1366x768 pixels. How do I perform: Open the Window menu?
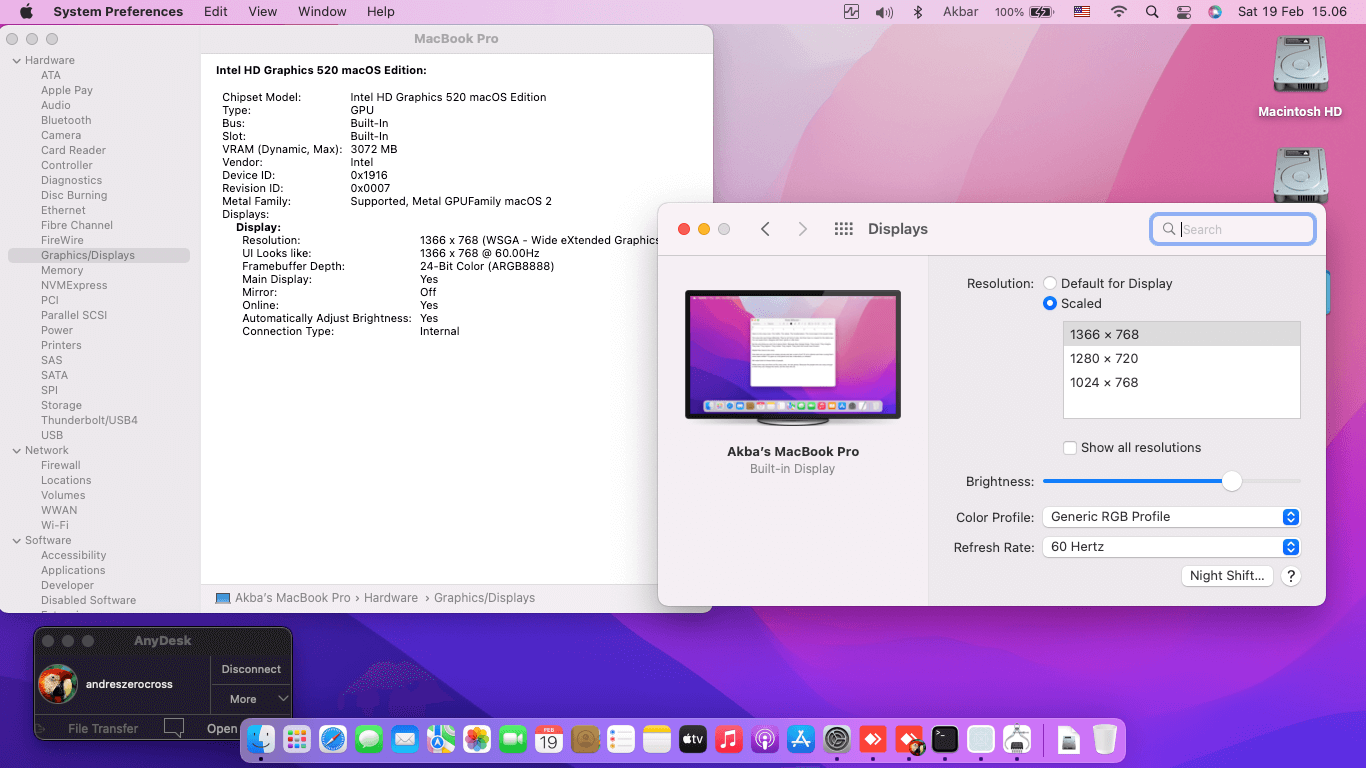point(322,12)
